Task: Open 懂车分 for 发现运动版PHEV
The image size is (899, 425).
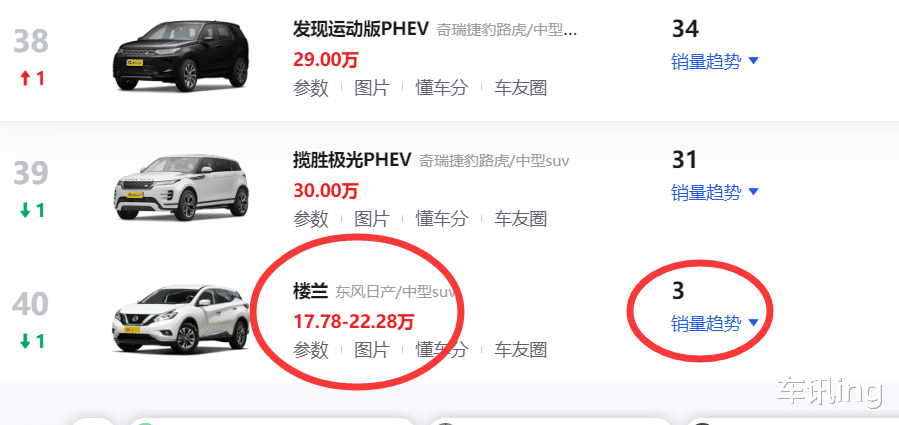Action: (441, 88)
